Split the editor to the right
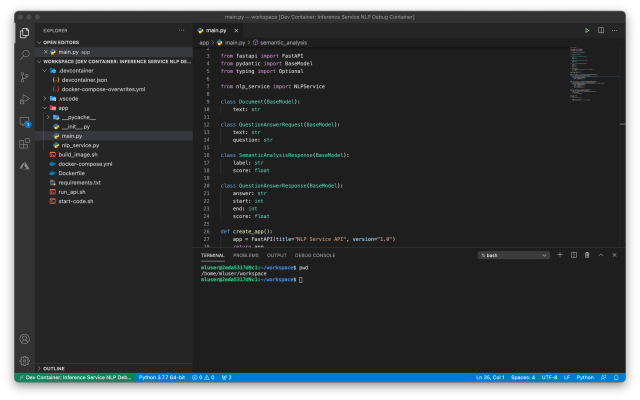The height and width of the screenshot is (400, 640). 601,31
